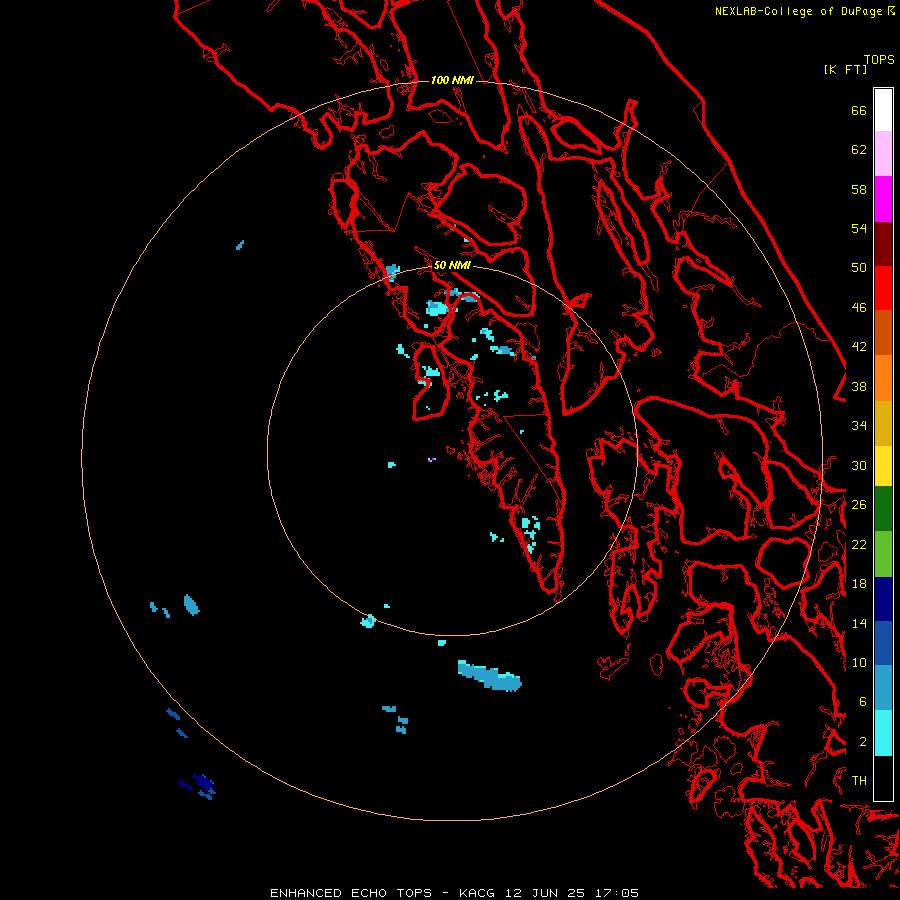Click the '[K FT]' units label
The width and height of the screenshot is (900, 900).
point(845,69)
